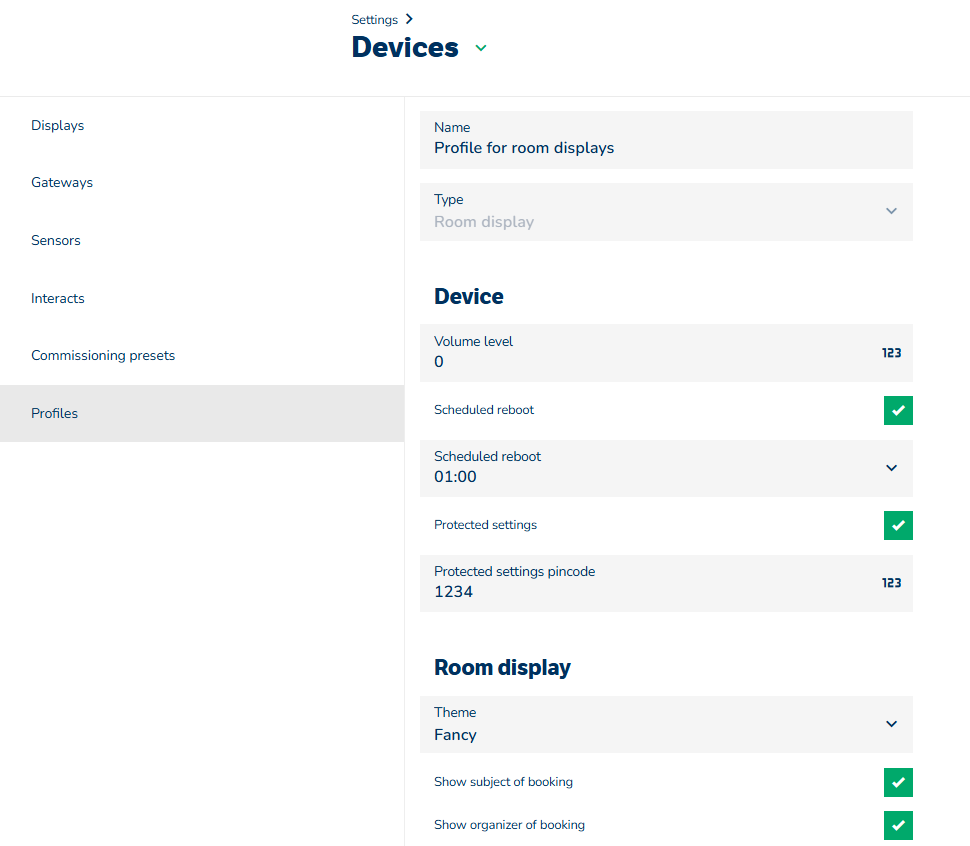Expand the Theme dropdown
970x846 pixels.
coord(891,724)
